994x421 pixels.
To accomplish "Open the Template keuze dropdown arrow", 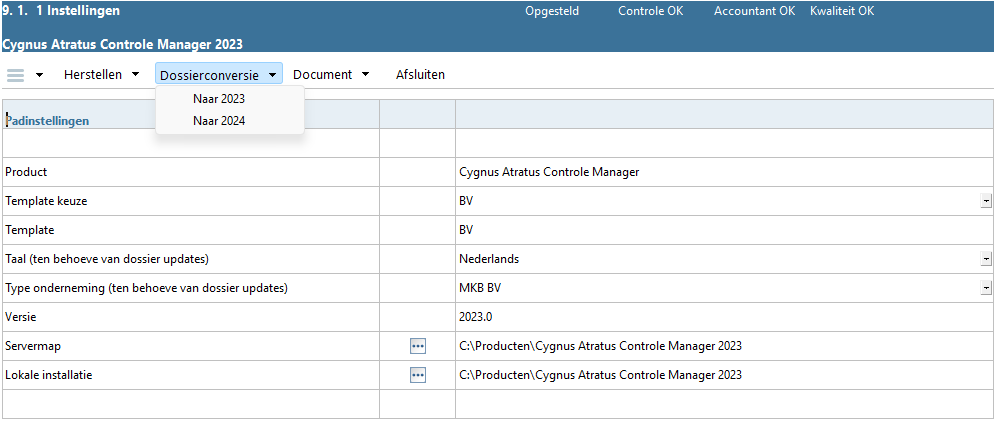I will click(986, 201).
